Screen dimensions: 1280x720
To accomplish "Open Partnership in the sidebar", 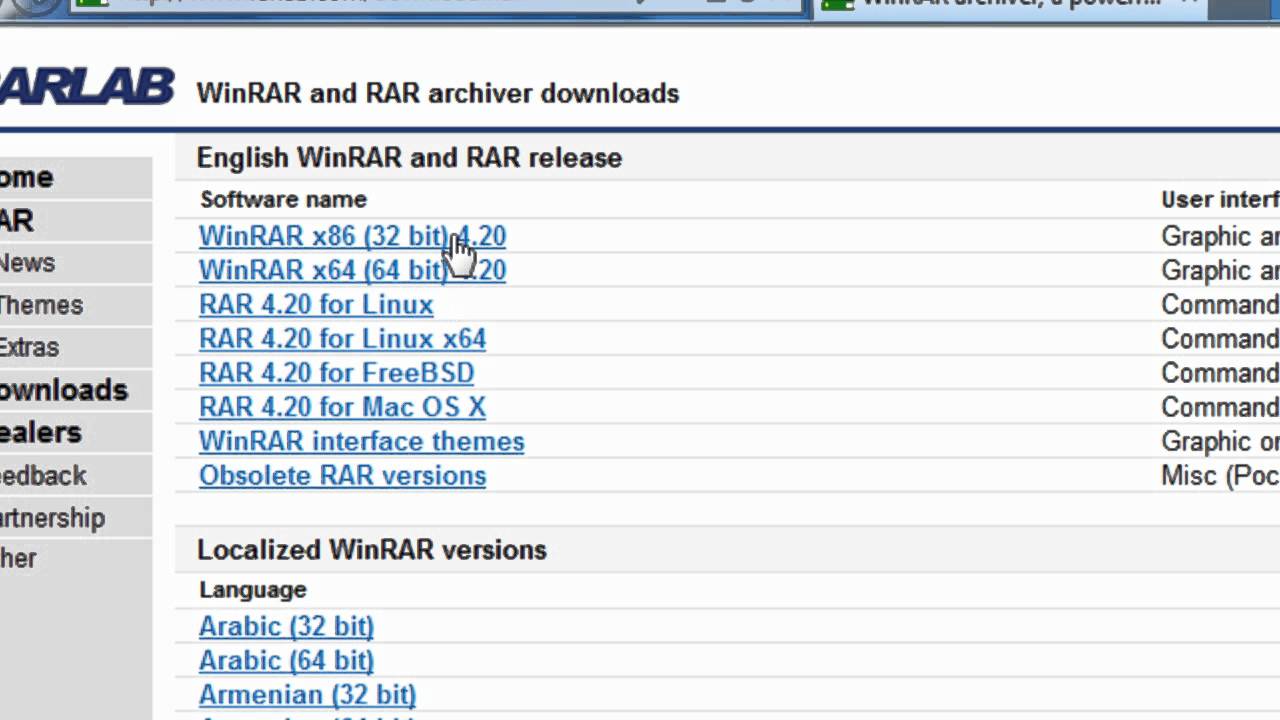I will pyautogui.click(x=52, y=518).
